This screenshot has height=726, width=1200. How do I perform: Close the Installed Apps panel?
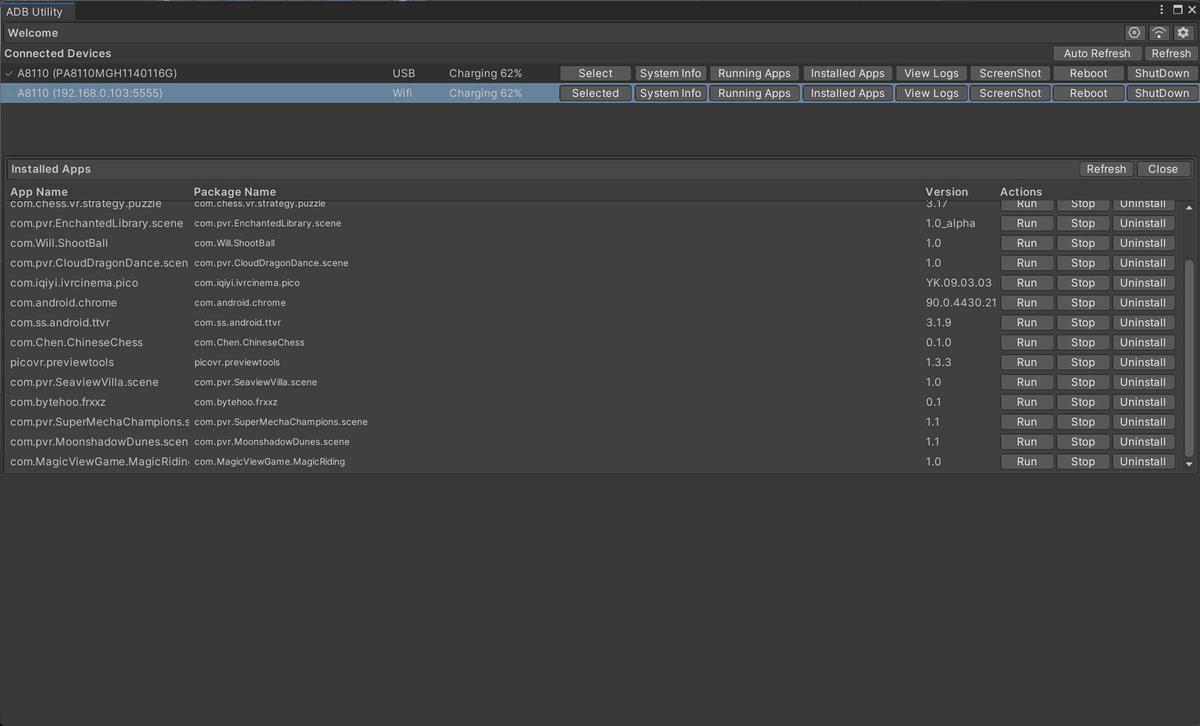click(1162, 169)
